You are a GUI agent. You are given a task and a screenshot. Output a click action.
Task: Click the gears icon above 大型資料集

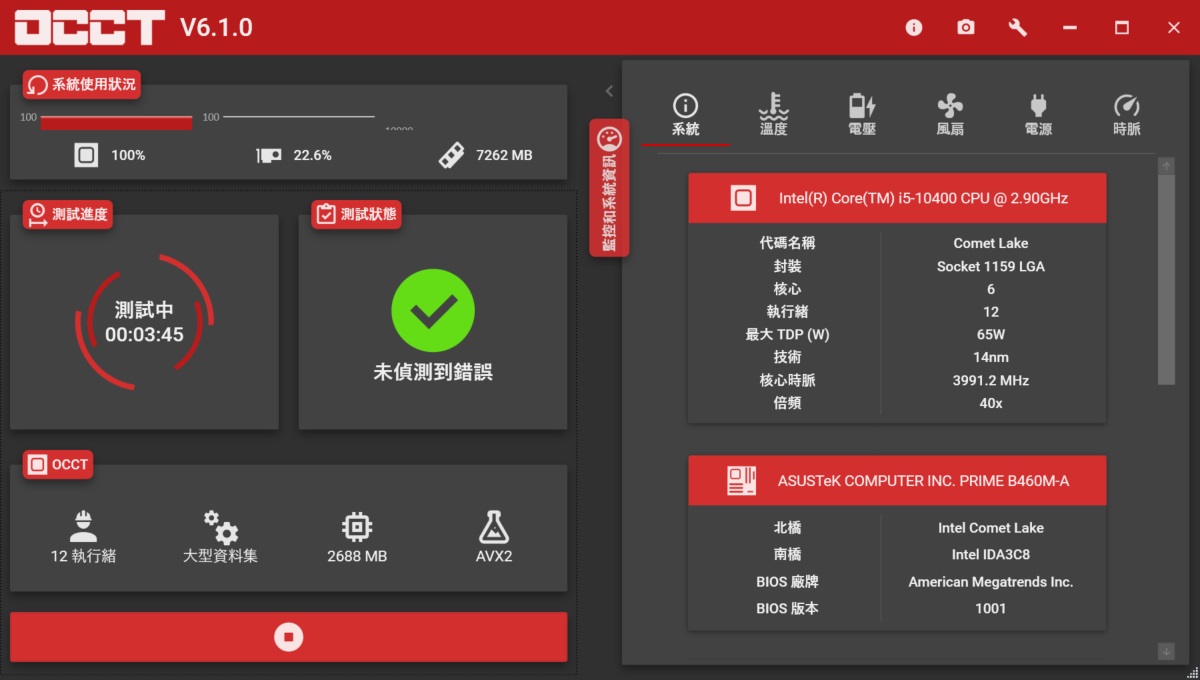tap(221, 526)
